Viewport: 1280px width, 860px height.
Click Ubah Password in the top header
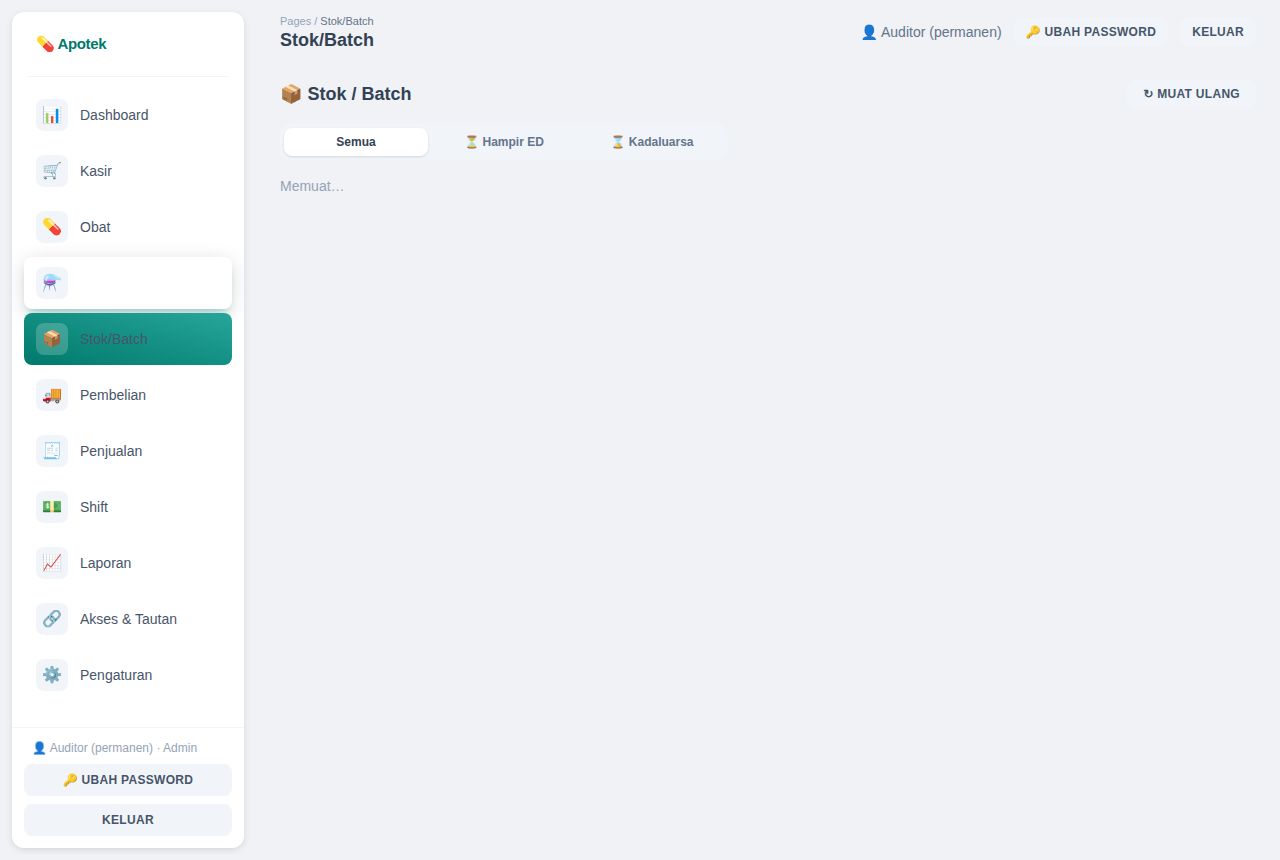point(1091,32)
